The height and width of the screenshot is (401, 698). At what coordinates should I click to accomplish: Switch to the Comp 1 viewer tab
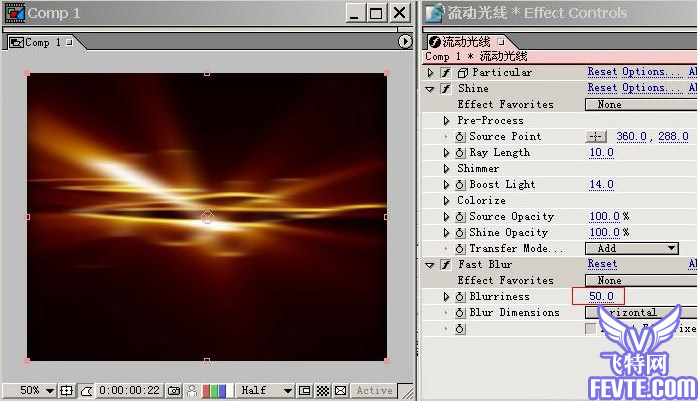[41, 43]
